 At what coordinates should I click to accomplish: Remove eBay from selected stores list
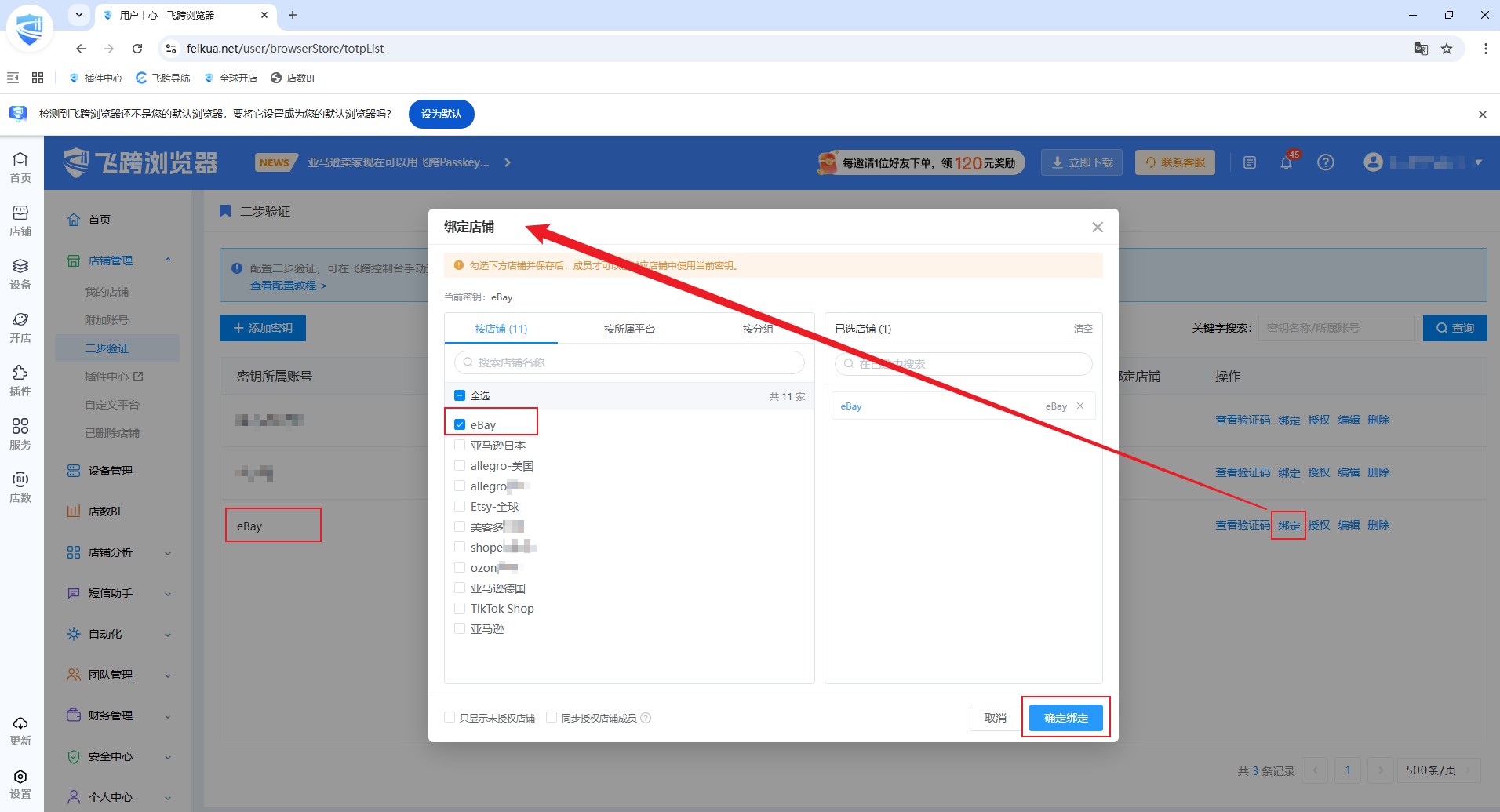click(x=1080, y=406)
